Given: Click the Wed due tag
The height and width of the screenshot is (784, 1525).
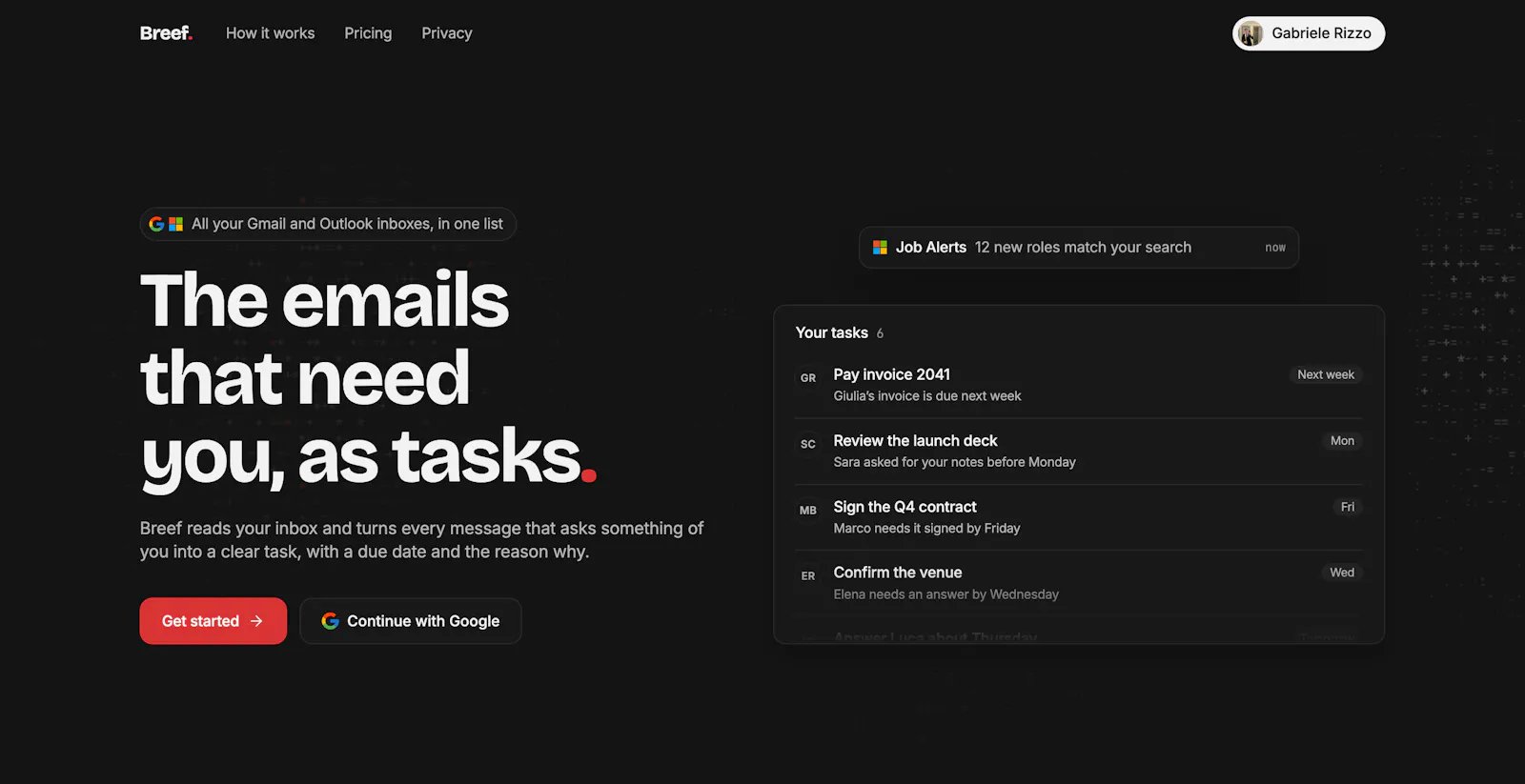Looking at the screenshot, I should 1342,573.
